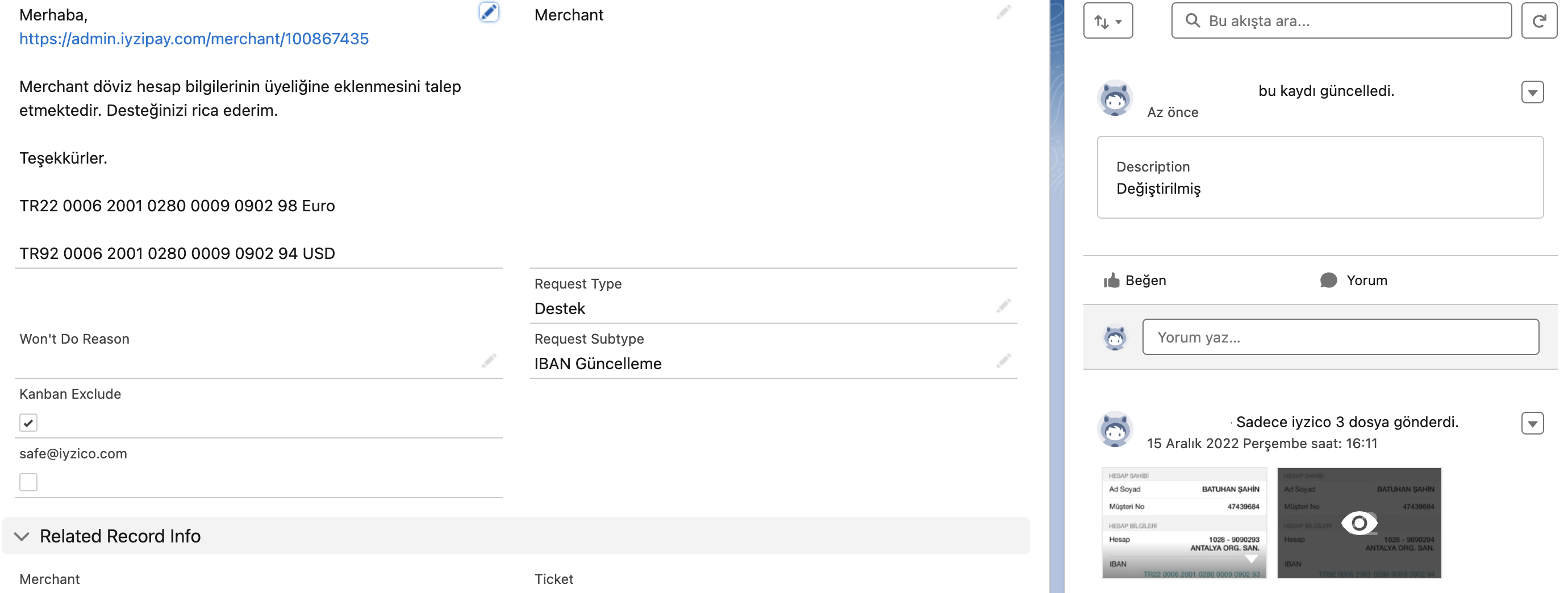
Task: Open actions menu for 3-file post
Action: (1532, 423)
